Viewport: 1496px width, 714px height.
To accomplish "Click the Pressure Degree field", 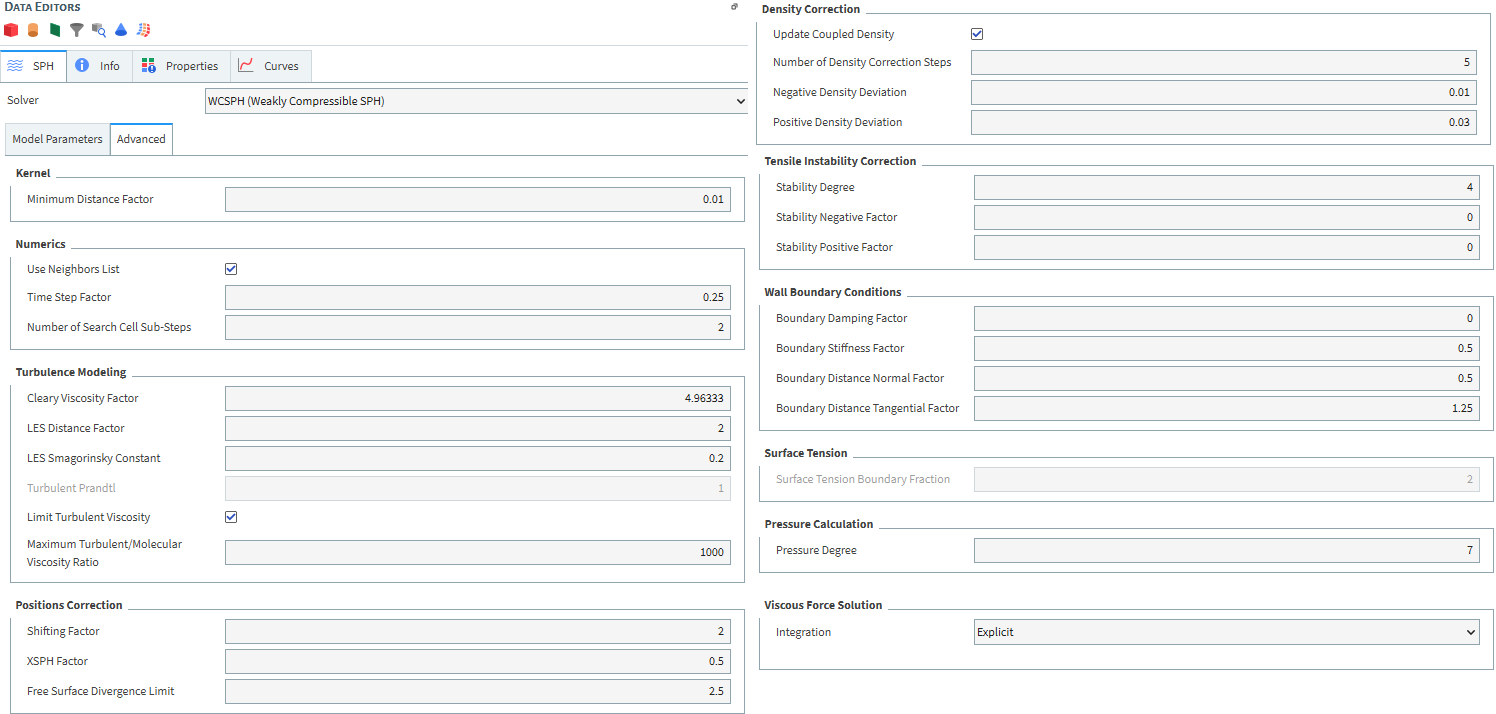I will (1226, 550).
